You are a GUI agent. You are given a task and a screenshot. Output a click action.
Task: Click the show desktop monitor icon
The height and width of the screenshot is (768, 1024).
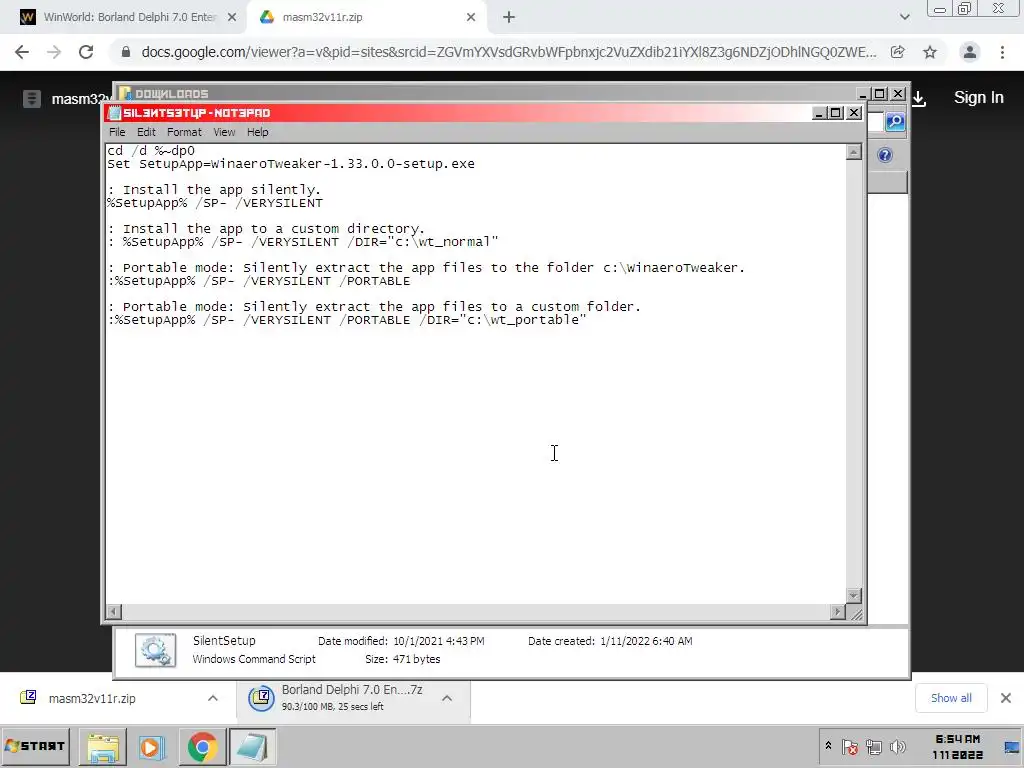(x=1012, y=746)
